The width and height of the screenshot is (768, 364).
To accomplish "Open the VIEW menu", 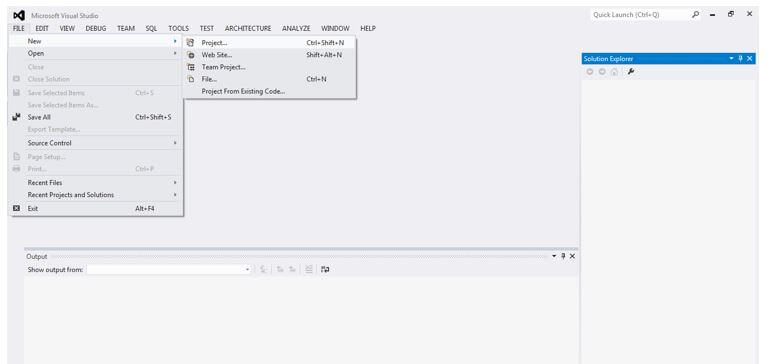I will 67,28.
